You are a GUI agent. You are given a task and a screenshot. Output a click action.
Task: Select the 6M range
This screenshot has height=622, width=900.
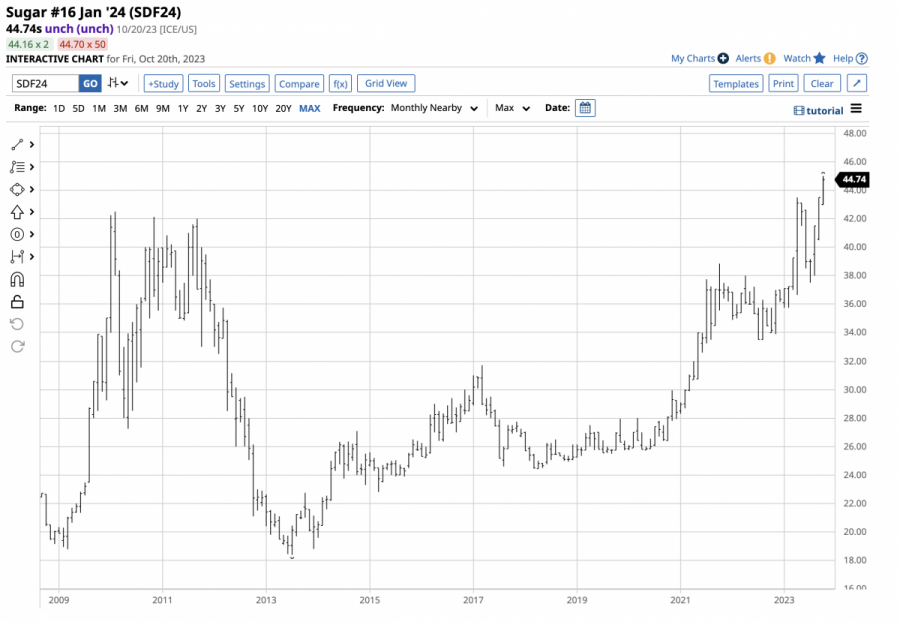141,108
